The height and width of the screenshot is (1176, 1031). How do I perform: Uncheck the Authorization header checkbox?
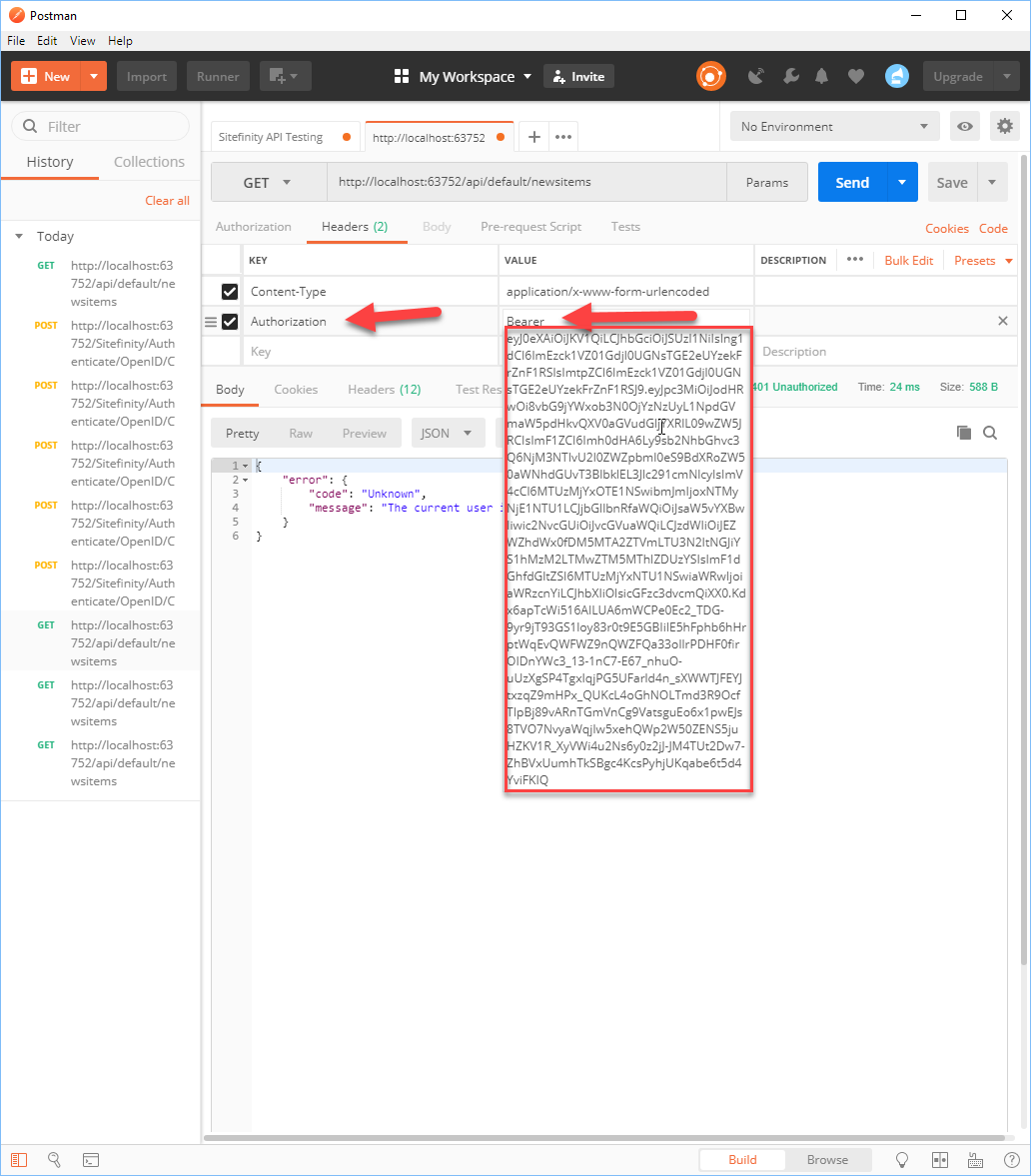pos(230,321)
